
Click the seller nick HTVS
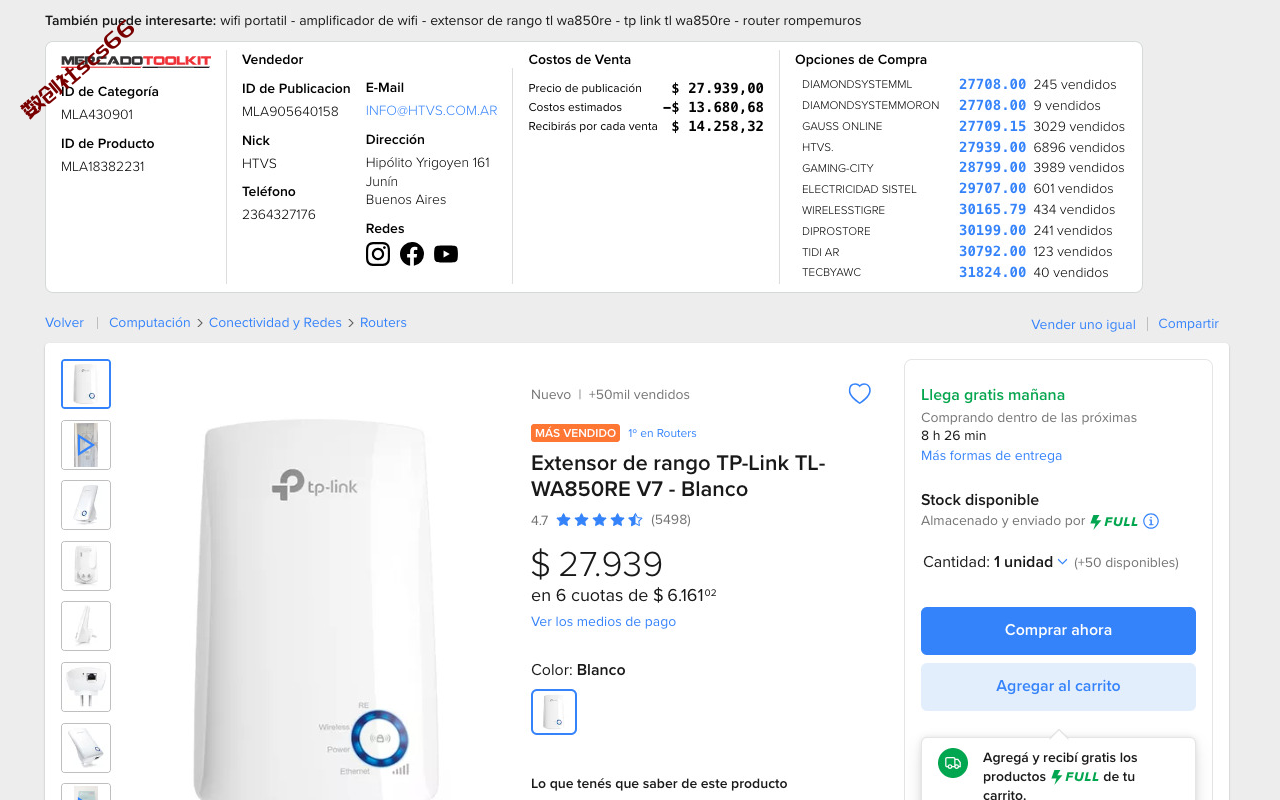(259, 164)
